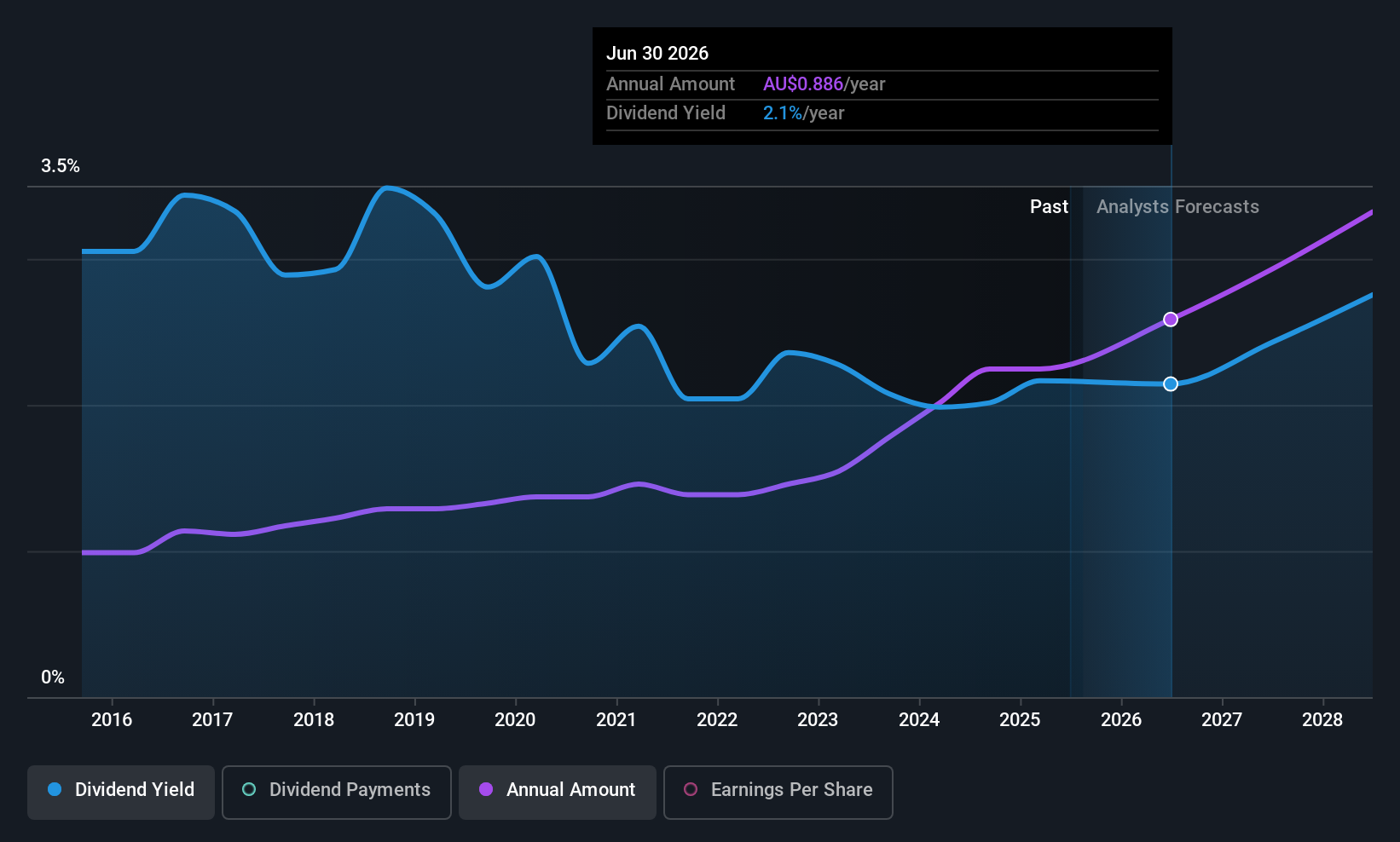The height and width of the screenshot is (842, 1400).
Task: Click the 3.5% y-axis label
Action: (61, 166)
